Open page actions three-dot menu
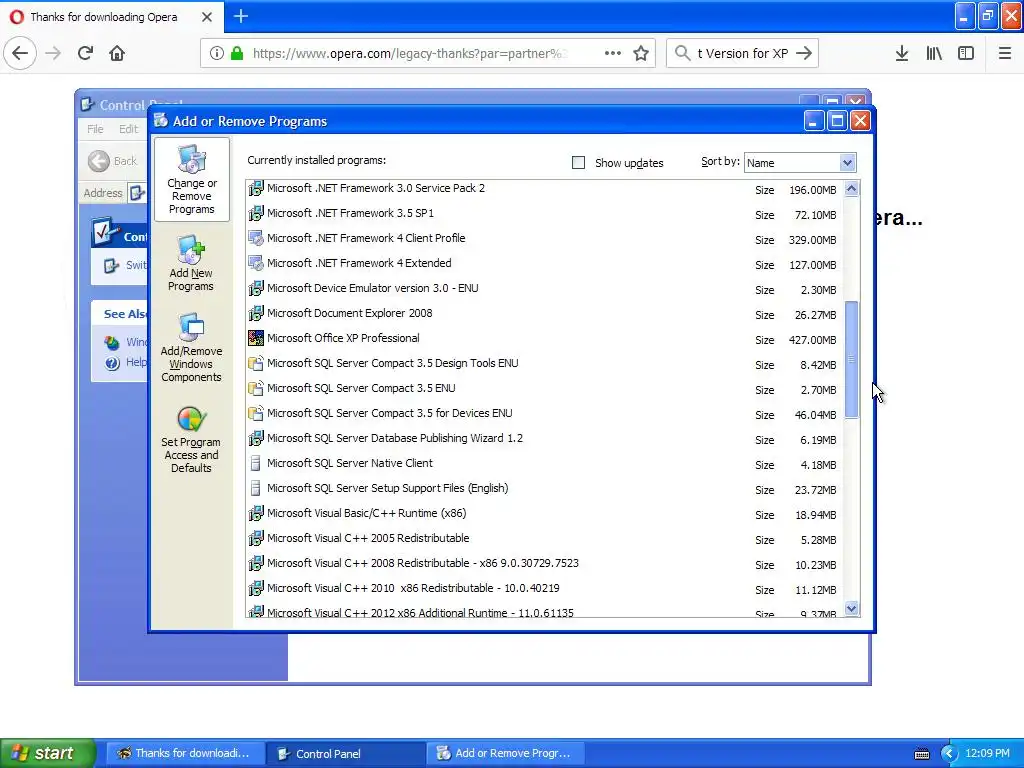1024x768 pixels. [613, 53]
